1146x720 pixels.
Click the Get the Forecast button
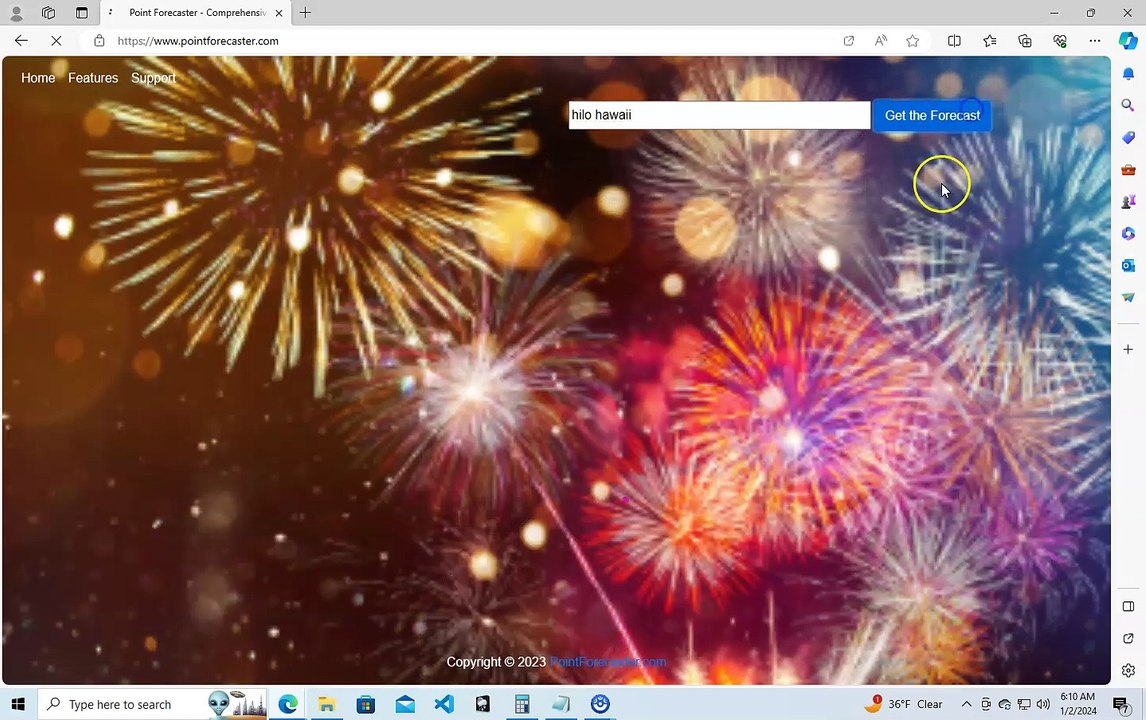932,115
